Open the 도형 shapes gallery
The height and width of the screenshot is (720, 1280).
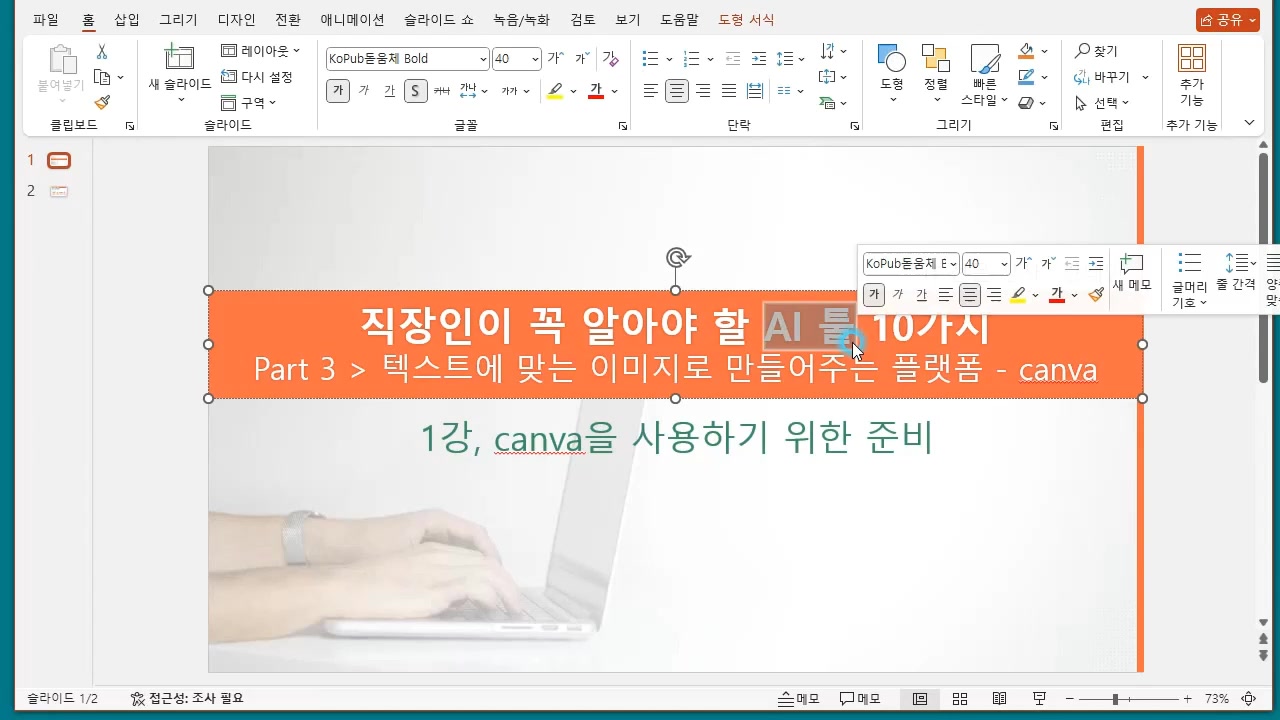click(x=891, y=68)
